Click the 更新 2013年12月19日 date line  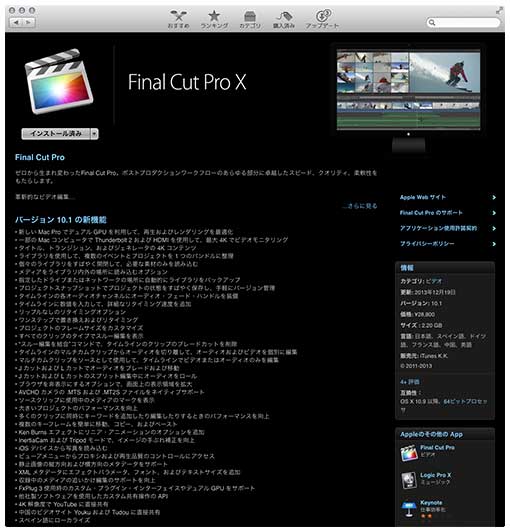428,292
